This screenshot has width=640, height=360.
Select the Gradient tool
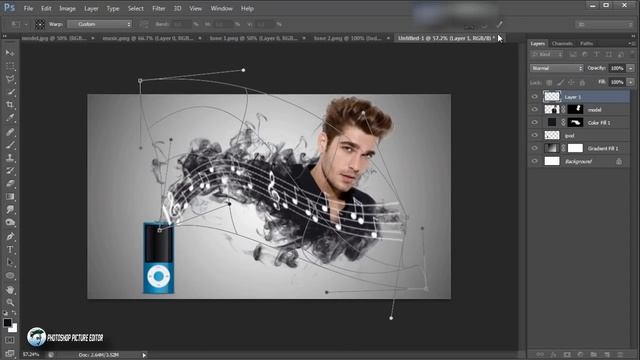10,197
